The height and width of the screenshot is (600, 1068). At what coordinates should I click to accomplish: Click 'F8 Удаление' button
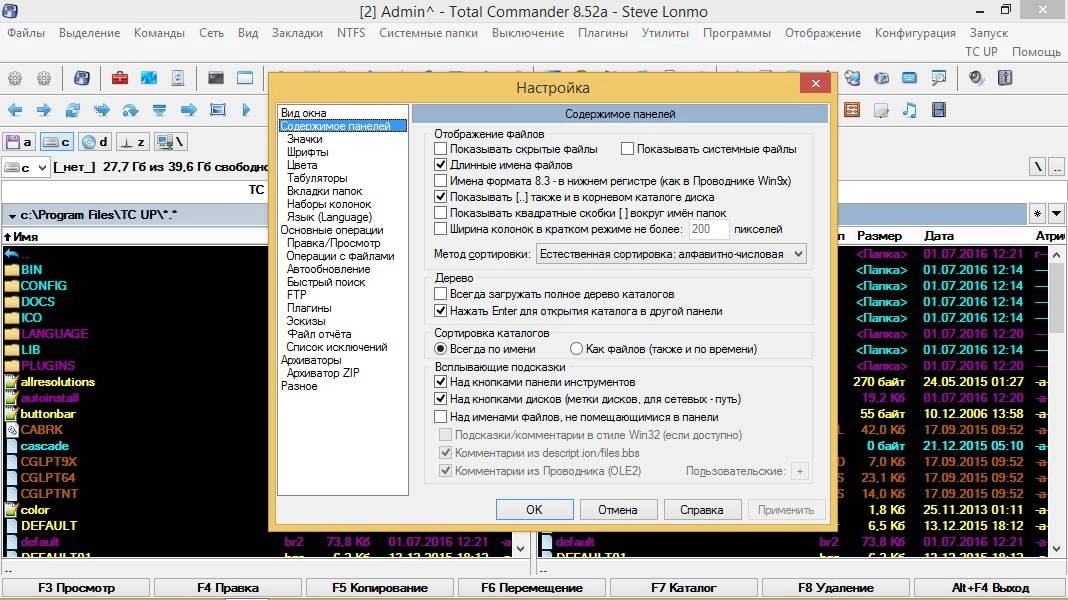tap(836, 587)
